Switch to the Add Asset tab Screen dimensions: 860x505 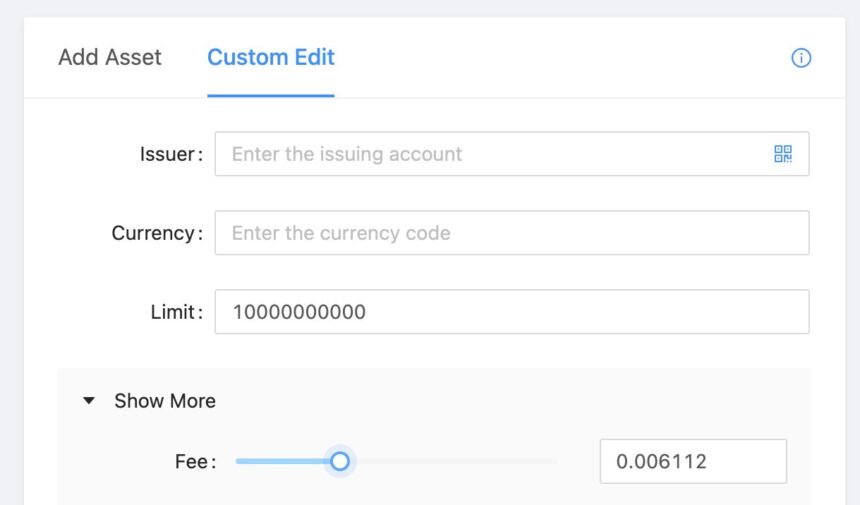point(110,57)
